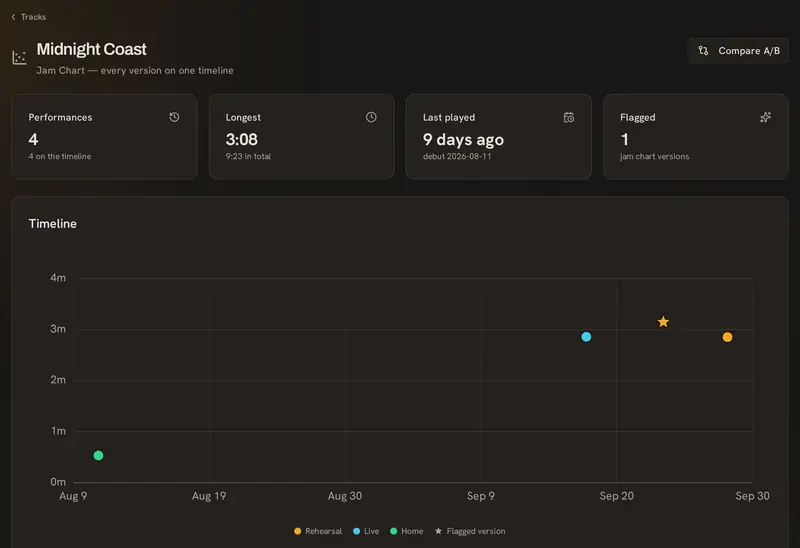Click the '9 days ago' value
Image resolution: width=800 pixels, height=548 pixels.
point(463,139)
